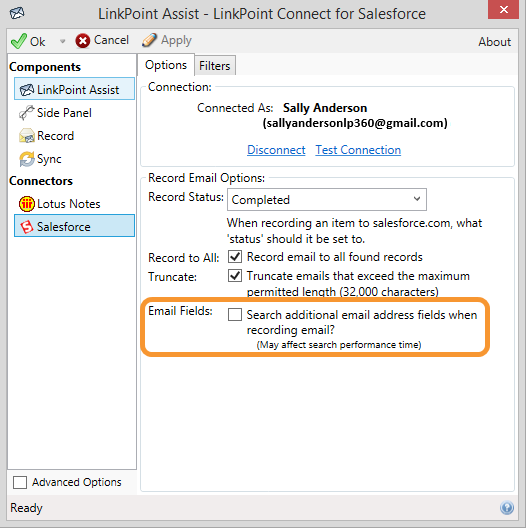The height and width of the screenshot is (528, 527).
Task: Select the Lotus Notes connector icon
Action: click(27, 204)
